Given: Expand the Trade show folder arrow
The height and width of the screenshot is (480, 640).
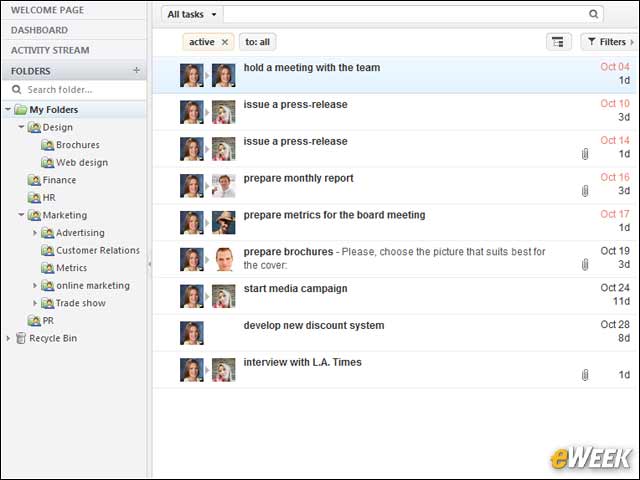Looking at the screenshot, I should point(35,303).
